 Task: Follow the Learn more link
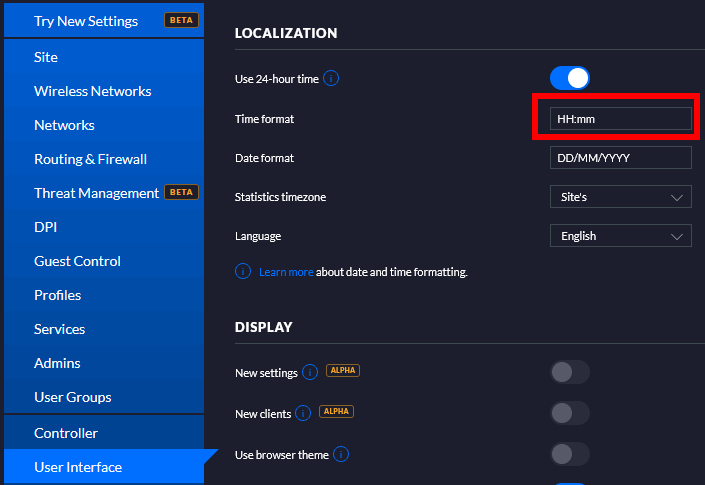pyautogui.click(x=286, y=272)
